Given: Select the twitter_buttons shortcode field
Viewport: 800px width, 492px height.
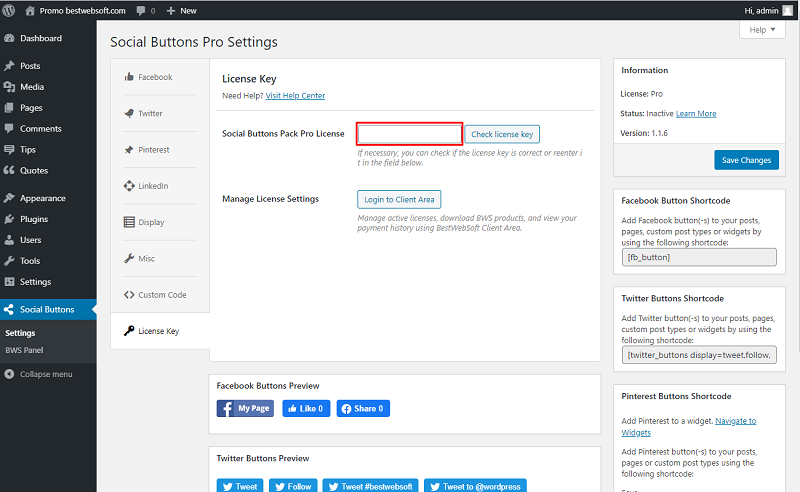Looking at the screenshot, I should coord(699,355).
